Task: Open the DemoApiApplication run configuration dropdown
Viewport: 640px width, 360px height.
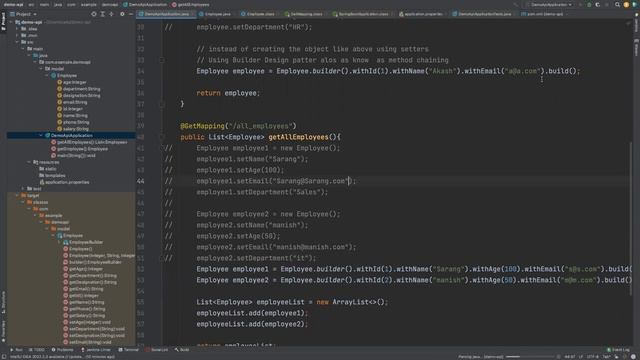Action: click(x=551, y=4)
